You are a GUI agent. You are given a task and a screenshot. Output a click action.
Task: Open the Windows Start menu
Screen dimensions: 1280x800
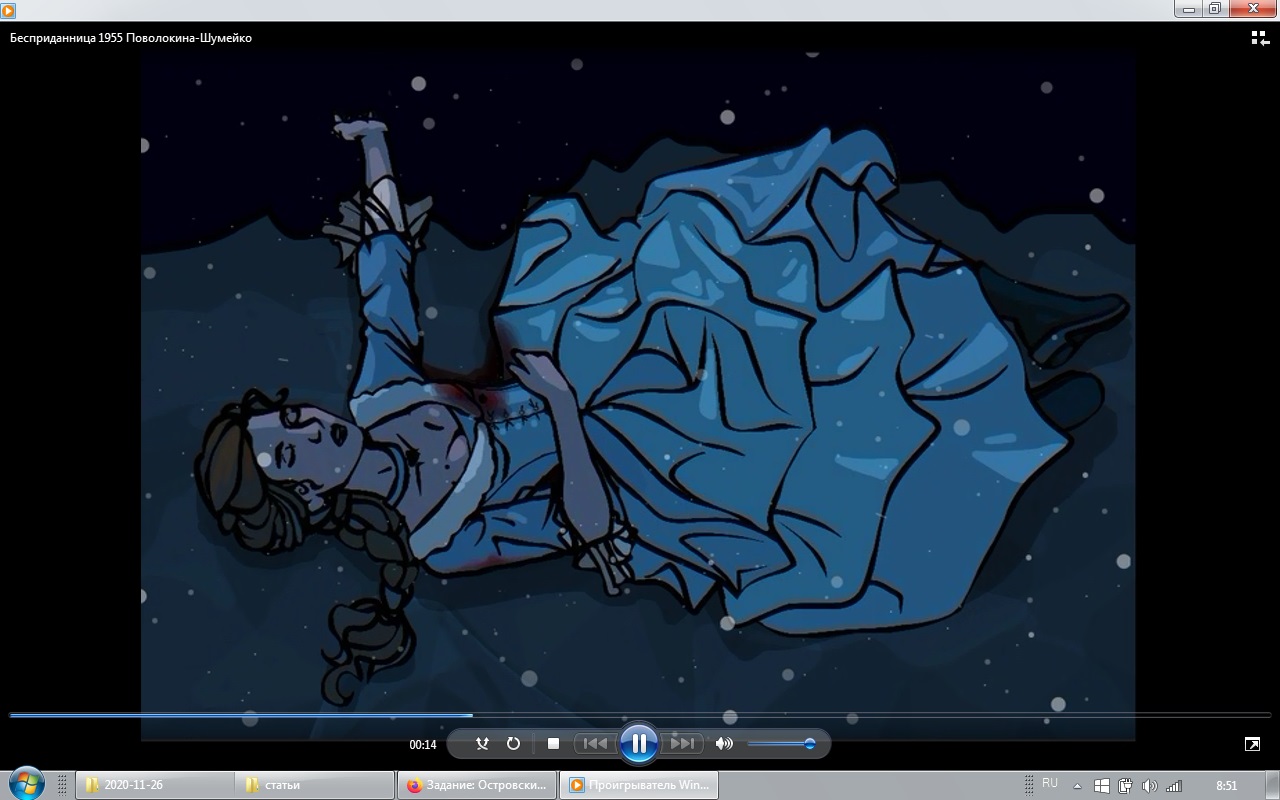pyautogui.click(x=26, y=784)
